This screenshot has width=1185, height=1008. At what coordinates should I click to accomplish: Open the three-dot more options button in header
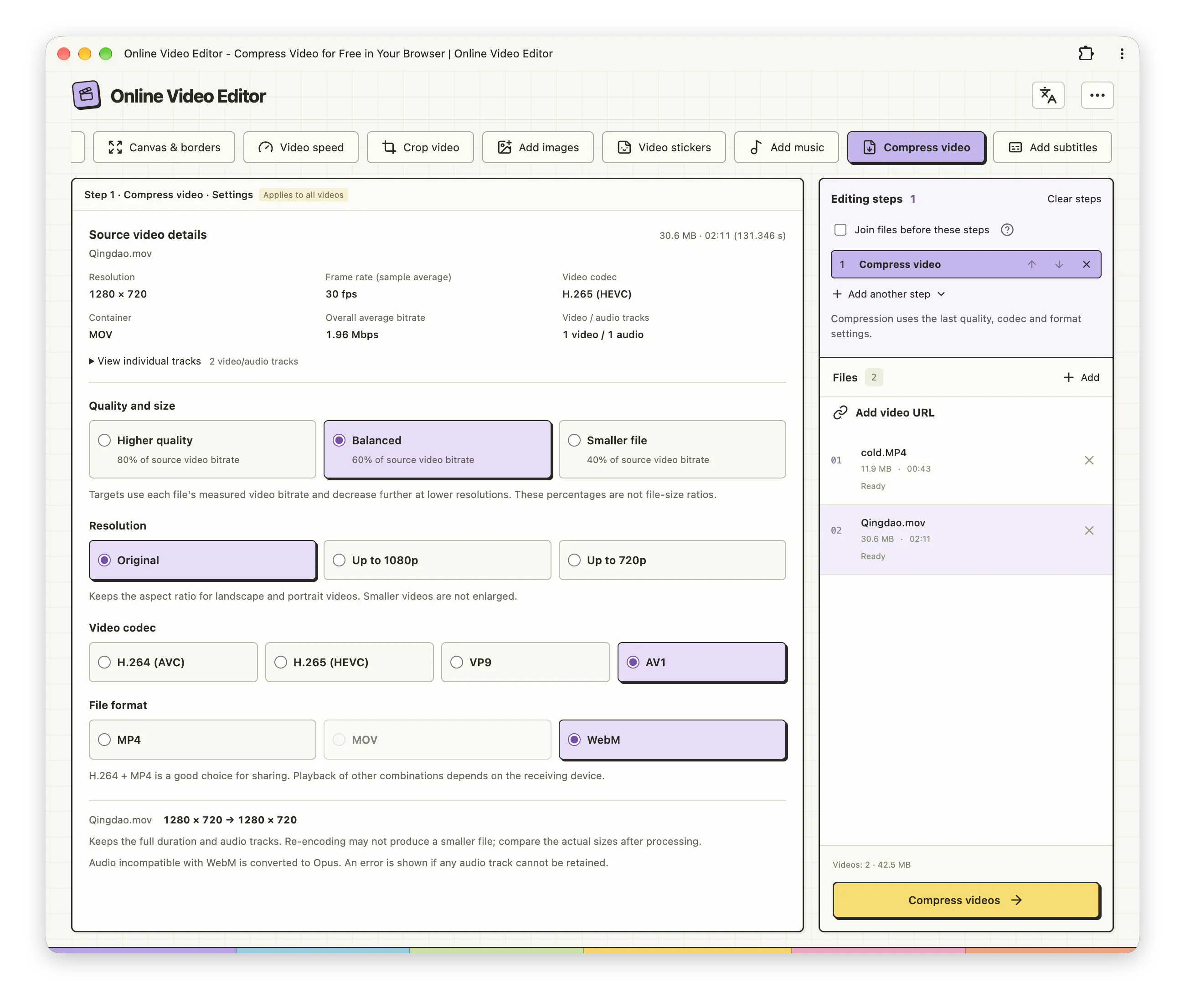click(1097, 95)
